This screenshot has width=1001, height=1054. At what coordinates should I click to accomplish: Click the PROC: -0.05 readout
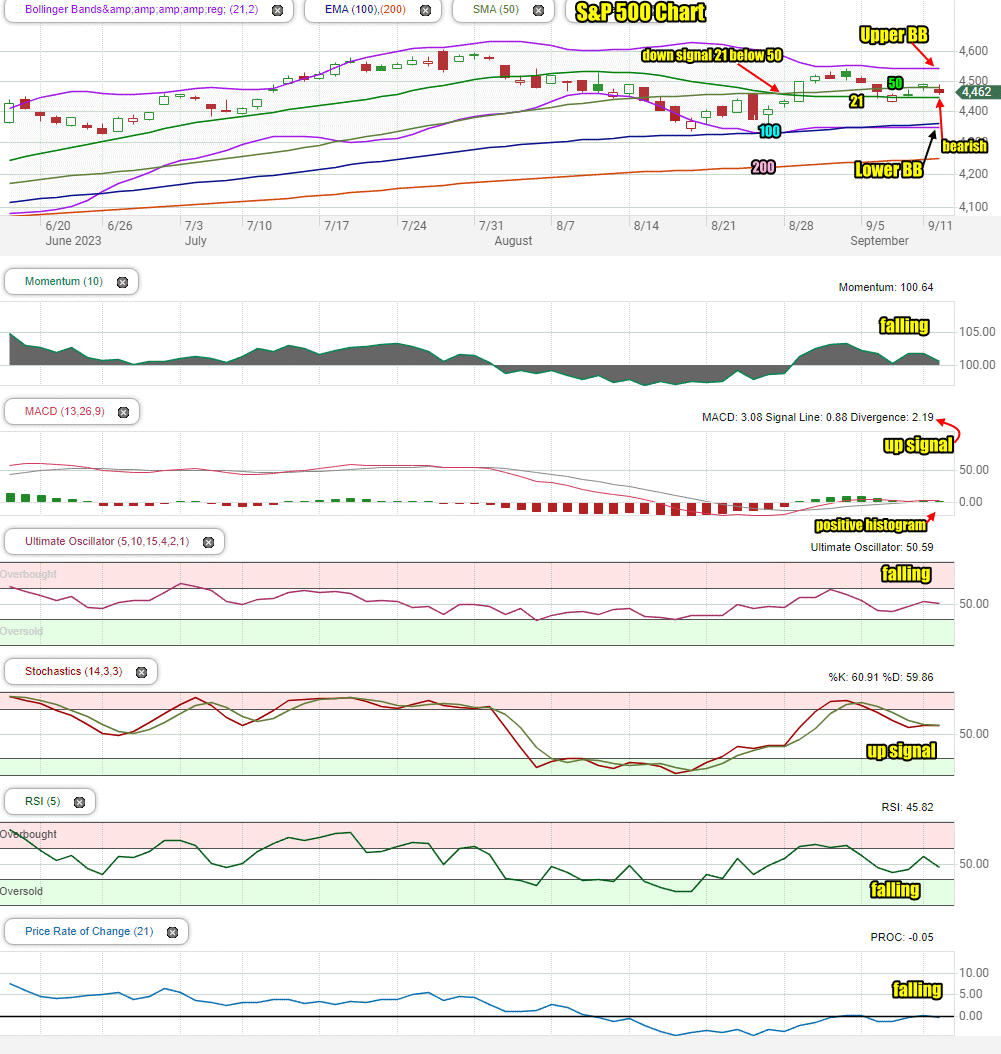902,937
